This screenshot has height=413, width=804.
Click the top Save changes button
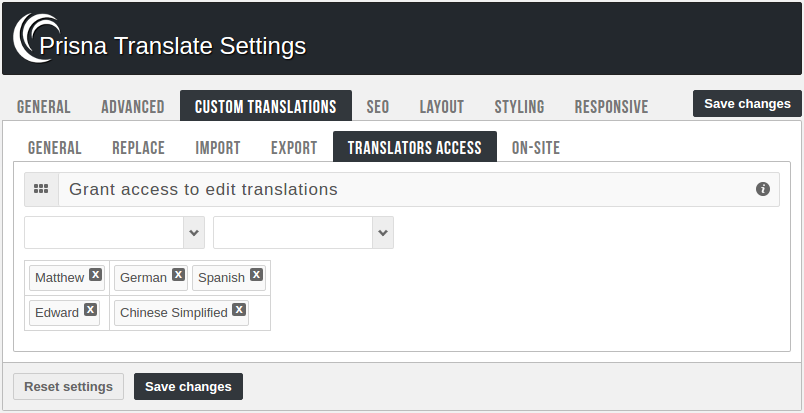coord(746,104)
